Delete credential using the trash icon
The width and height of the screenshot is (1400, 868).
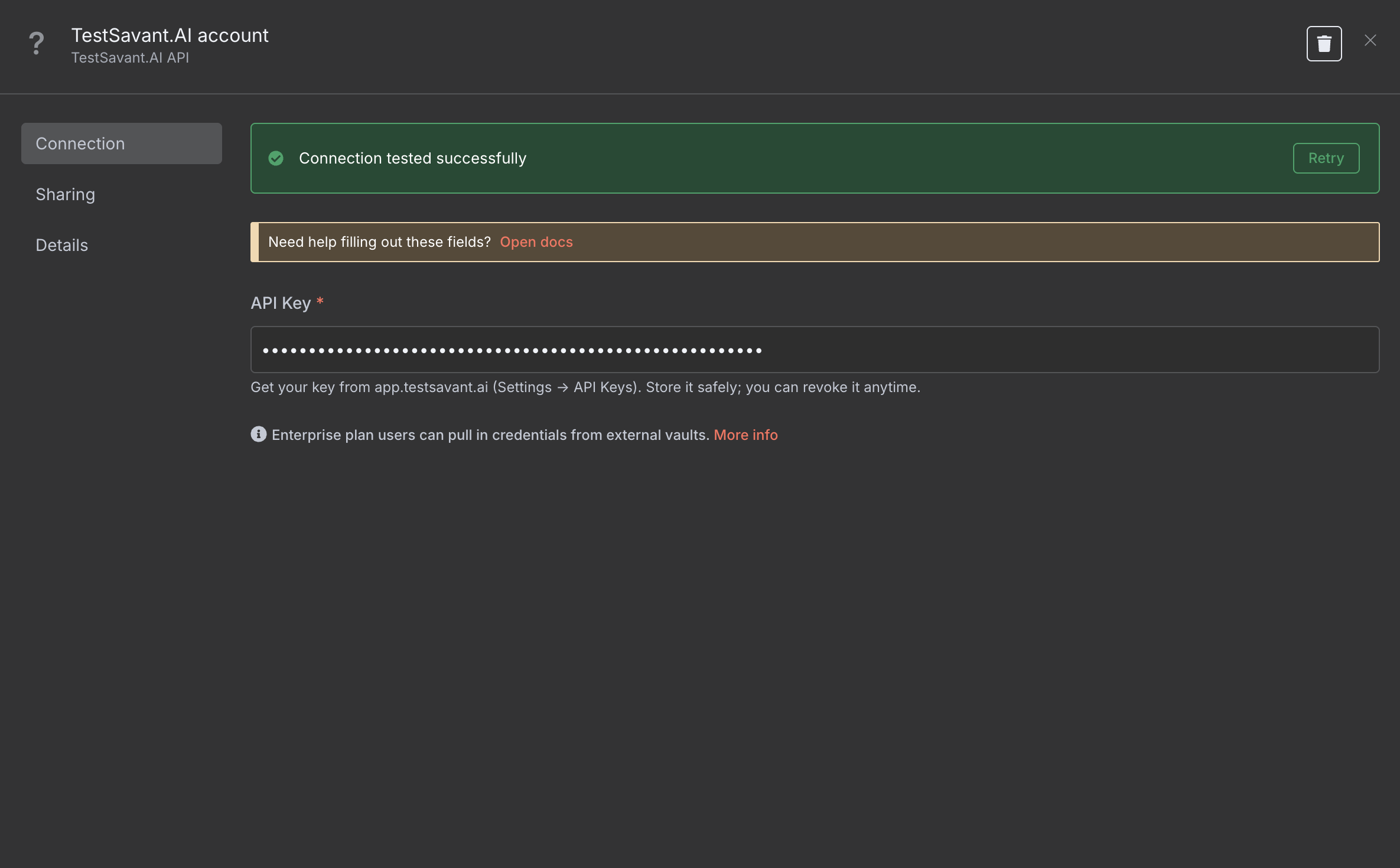pyautogui.click(x=1324, y=44)
